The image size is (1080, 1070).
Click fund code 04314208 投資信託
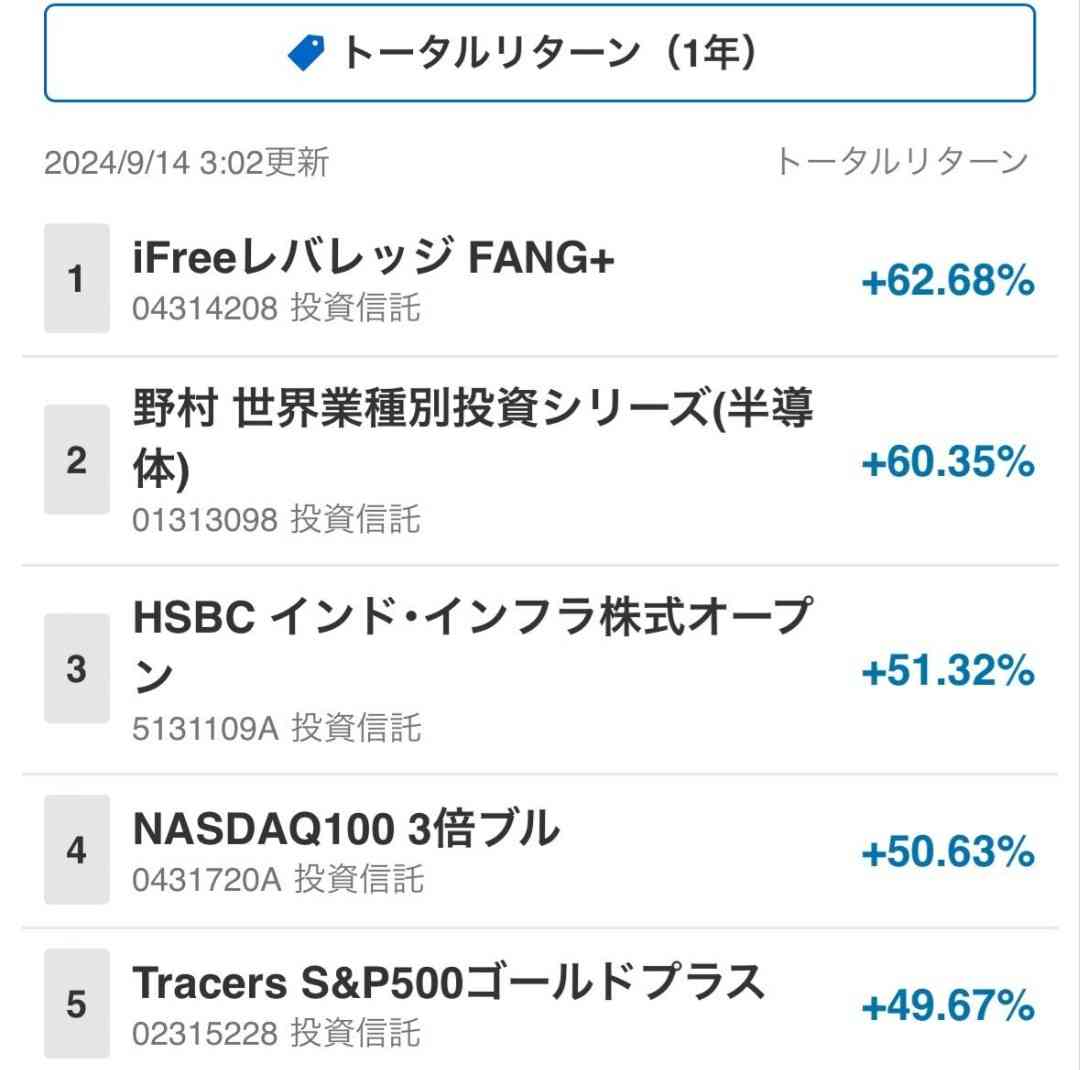(276, 307)
